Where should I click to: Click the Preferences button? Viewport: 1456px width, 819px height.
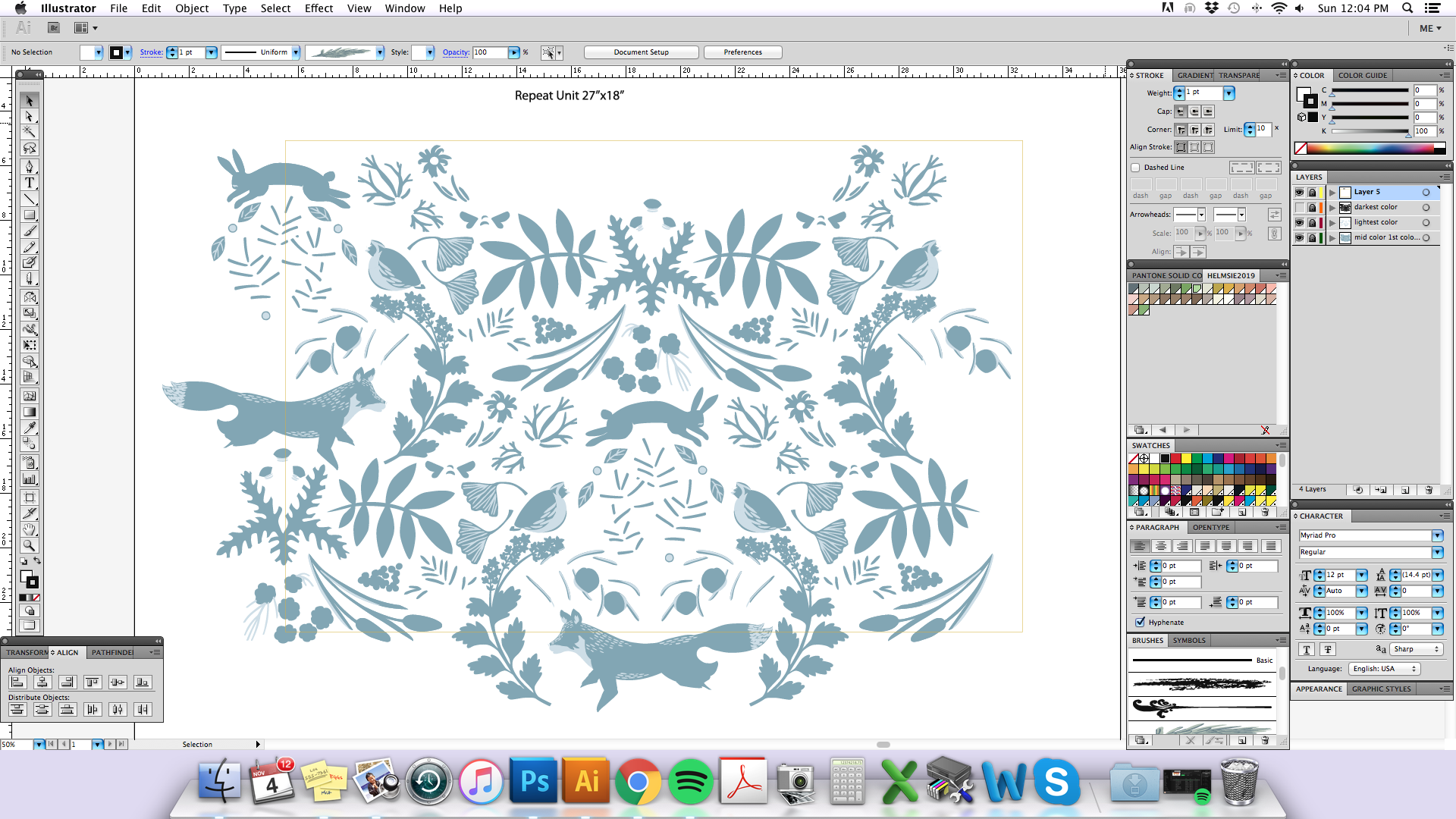(x=742, y=52)
